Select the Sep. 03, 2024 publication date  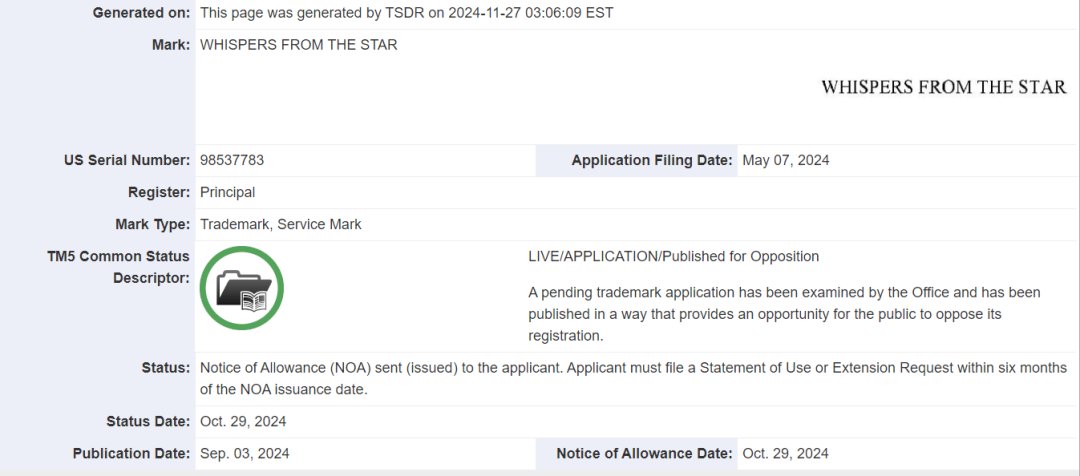coord(244,453)
